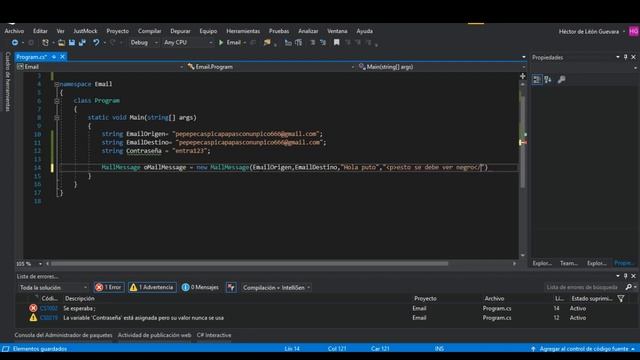Open the Archivo menu

coord(14,31)
